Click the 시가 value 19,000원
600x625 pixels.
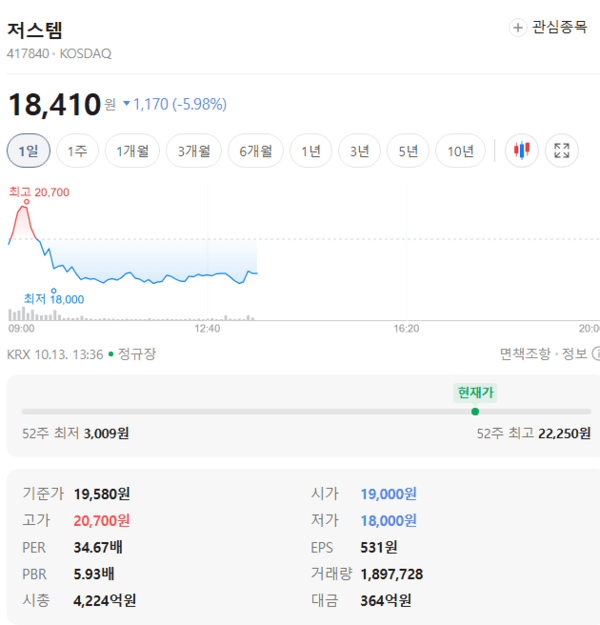coord(389,494)
